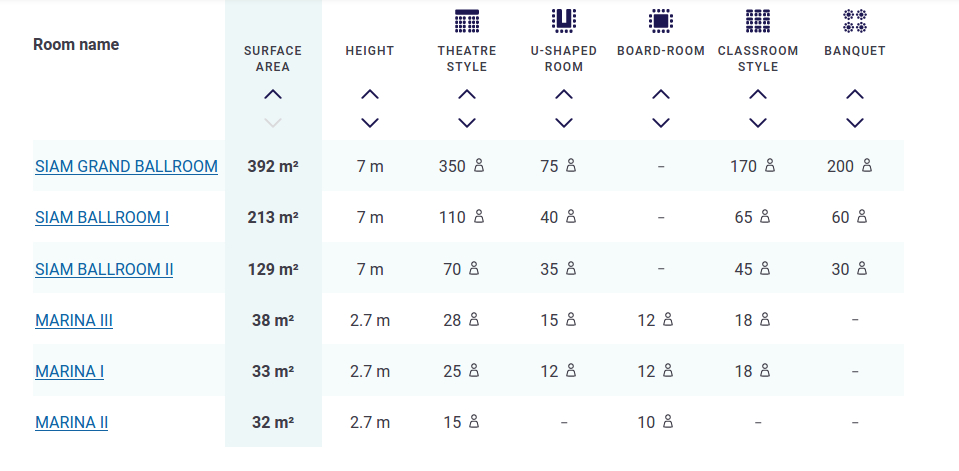Viewport: 959px width, 471px height.
Task: Open the Marina I room link
Action: (x=70, y=371)
